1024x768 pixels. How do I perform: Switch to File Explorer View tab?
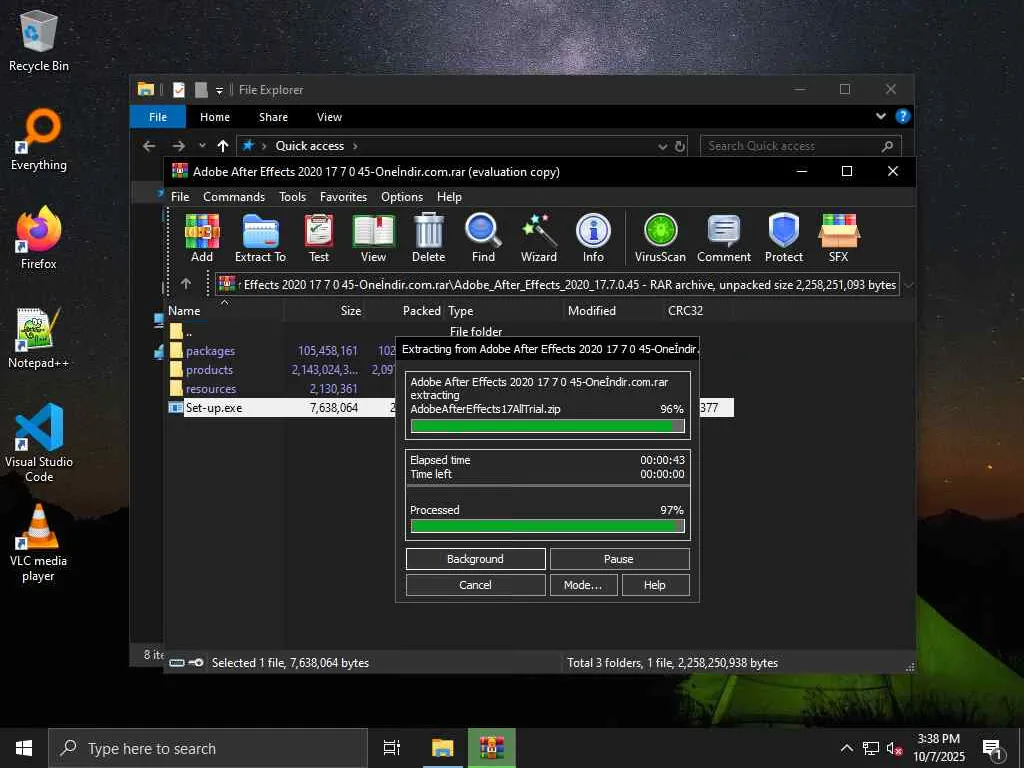click(329, 117)
